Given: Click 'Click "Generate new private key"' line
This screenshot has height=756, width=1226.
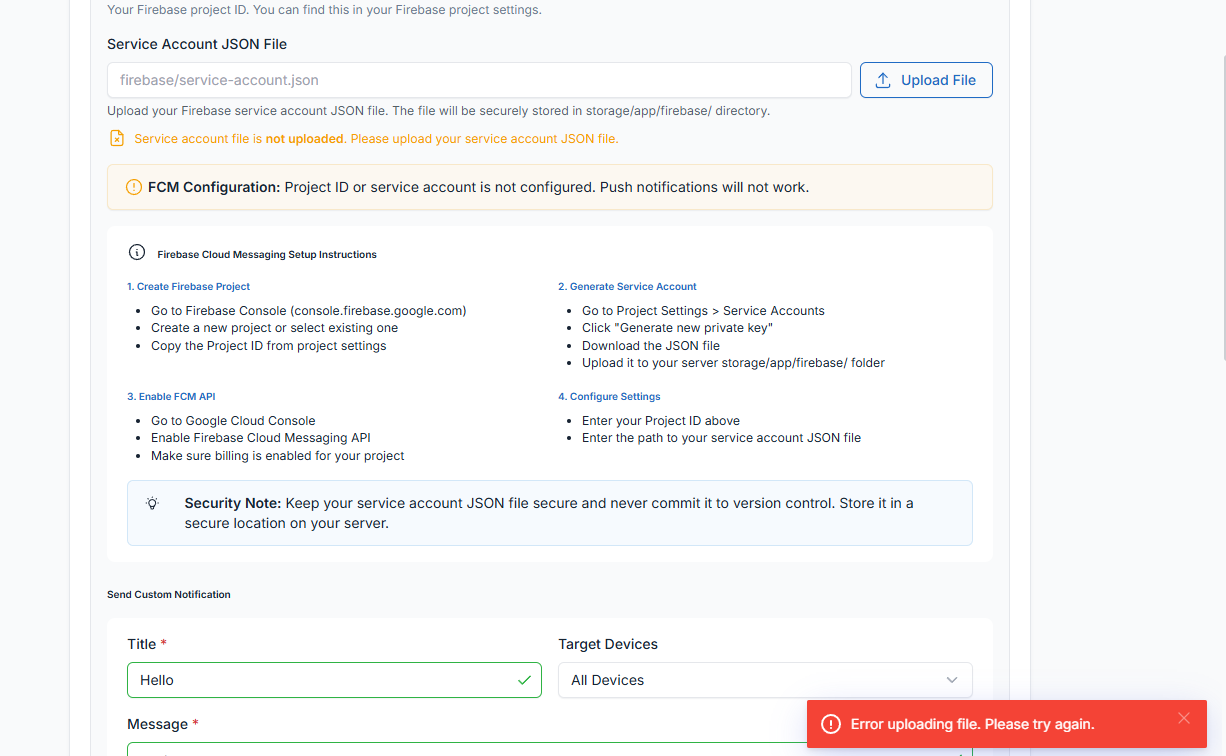Looking at the screenshot, I should pyautogui.click(x=678, y=328).
